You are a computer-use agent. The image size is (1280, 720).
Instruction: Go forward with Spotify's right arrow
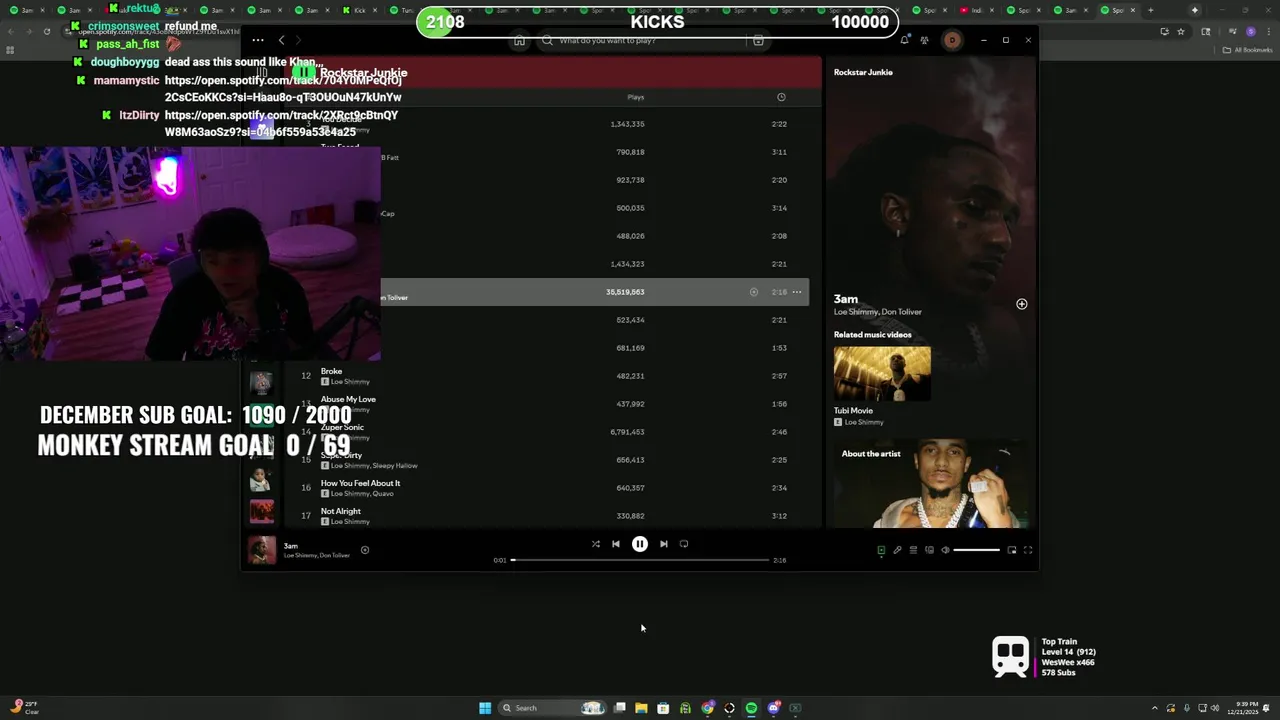[x=298, y=40]
